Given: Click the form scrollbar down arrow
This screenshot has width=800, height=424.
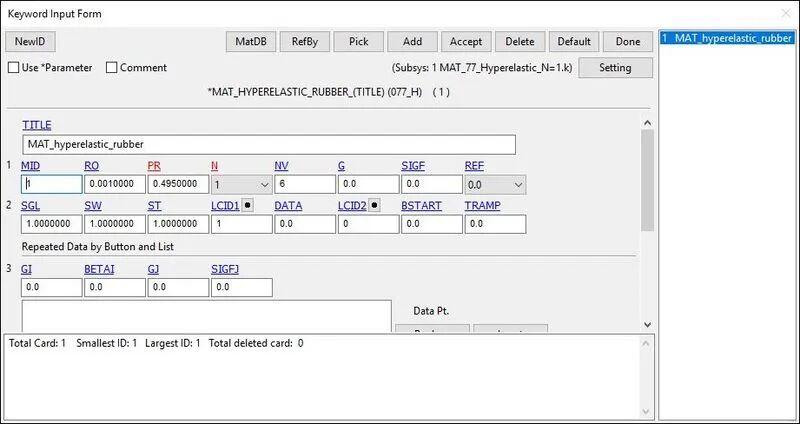Looking at the screenshot, I should click(x=647, y=325).
